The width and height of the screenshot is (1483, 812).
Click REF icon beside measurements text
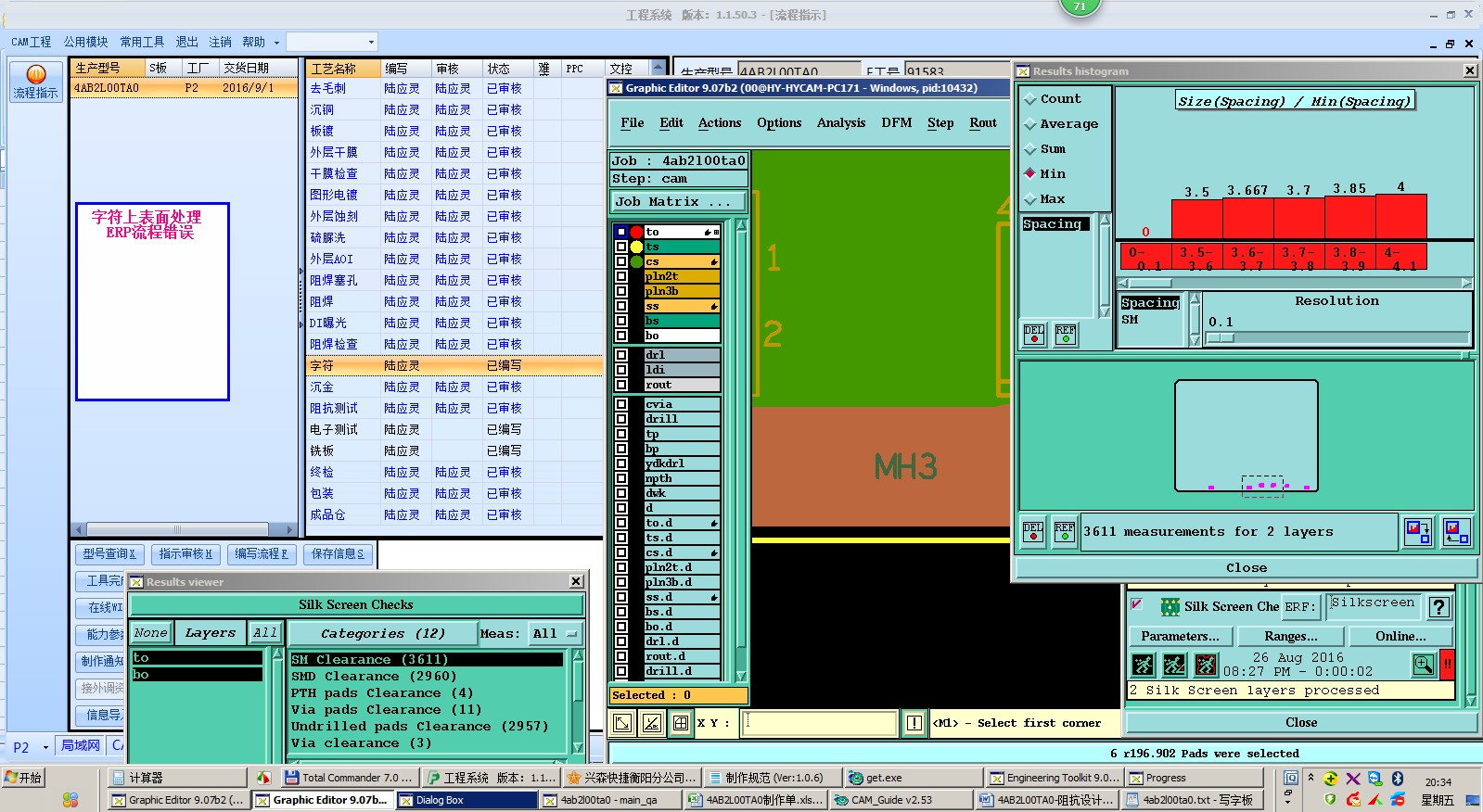(x=1065, y=531)
